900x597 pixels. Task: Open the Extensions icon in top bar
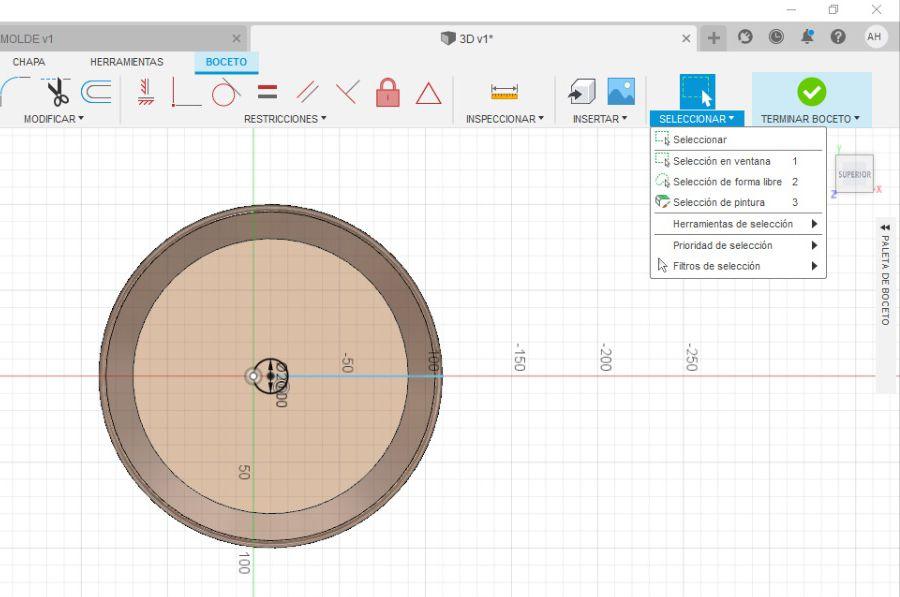(745, 37)
